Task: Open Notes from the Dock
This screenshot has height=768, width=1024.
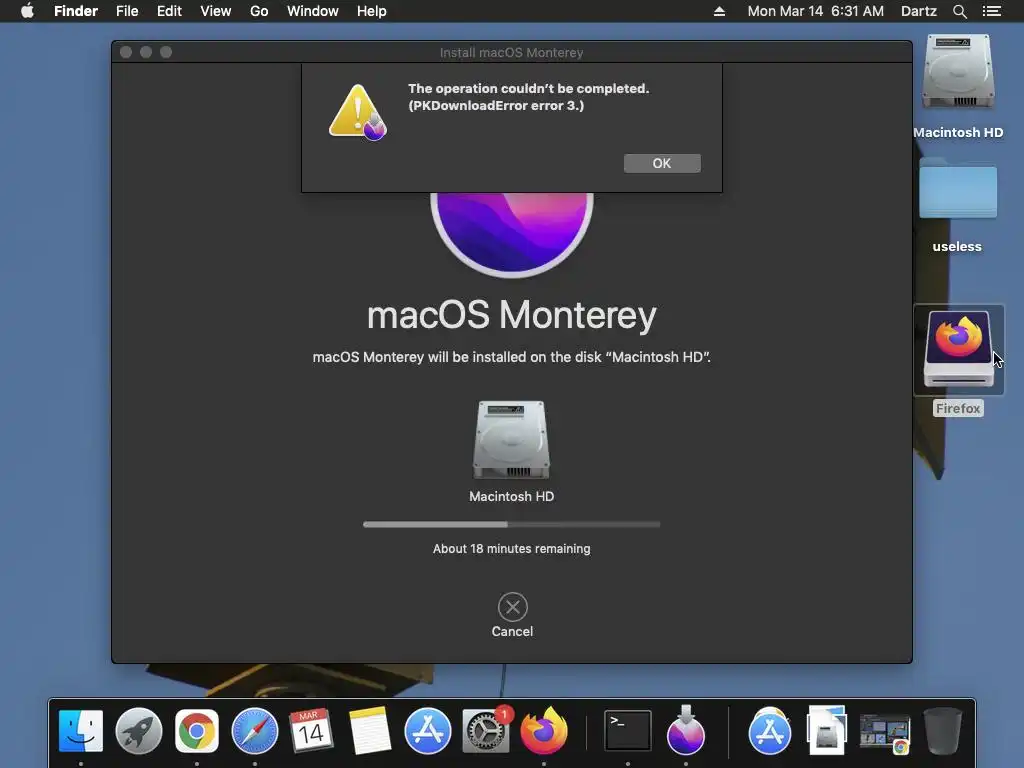Action: pyautogui.click(x=370, y=731)
